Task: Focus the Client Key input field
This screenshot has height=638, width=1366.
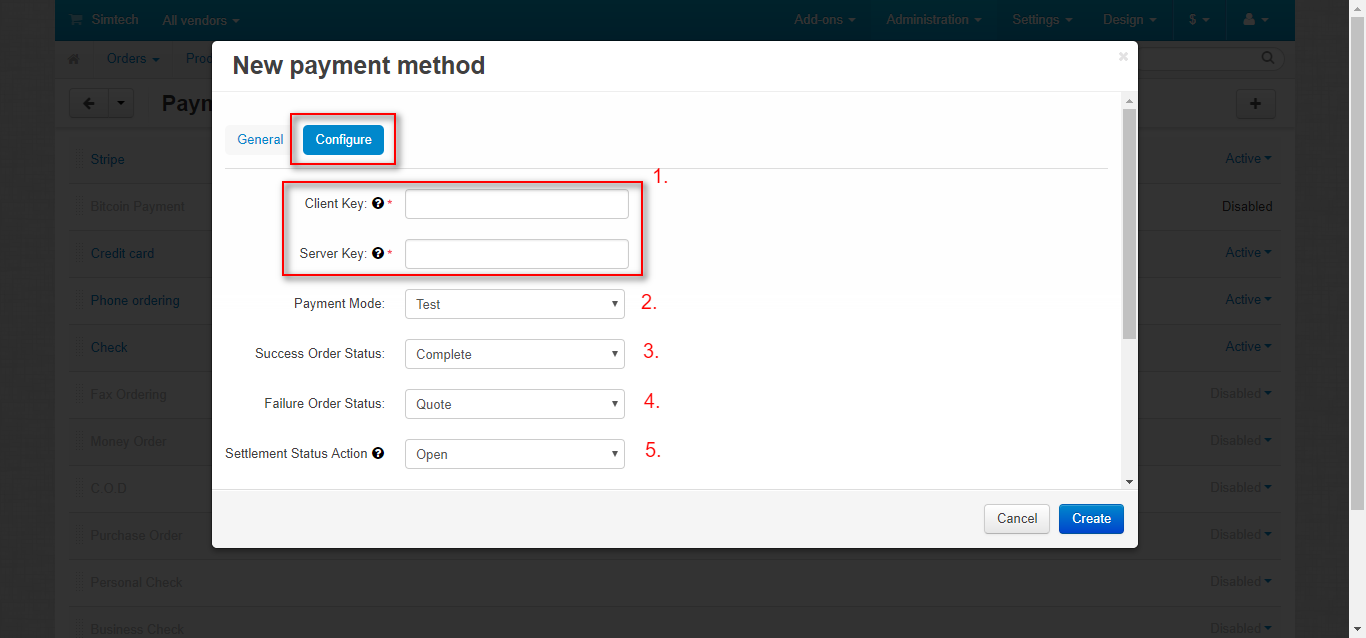Action: (x=517, y=204)
